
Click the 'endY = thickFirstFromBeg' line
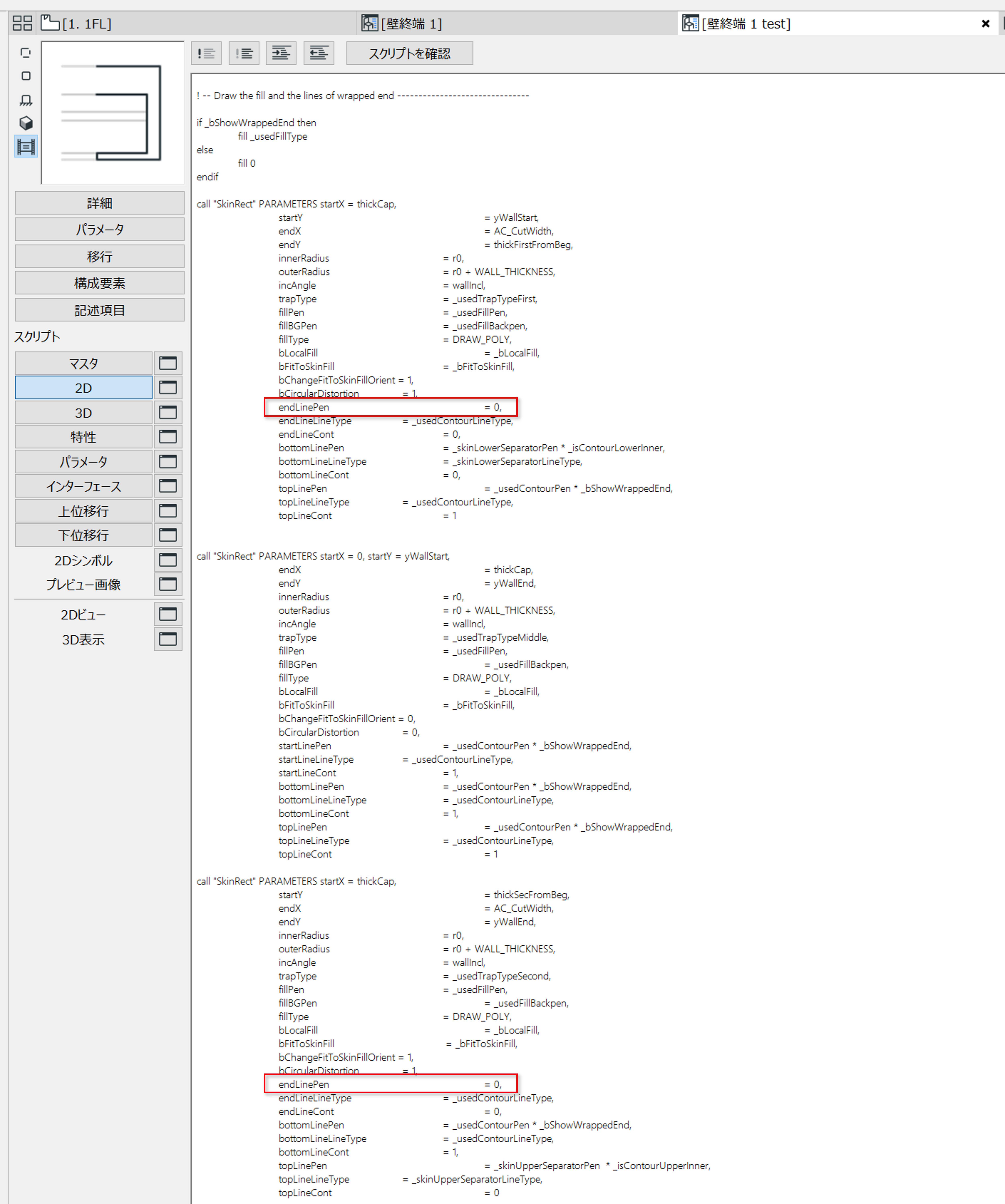click(x=426, y=245)
